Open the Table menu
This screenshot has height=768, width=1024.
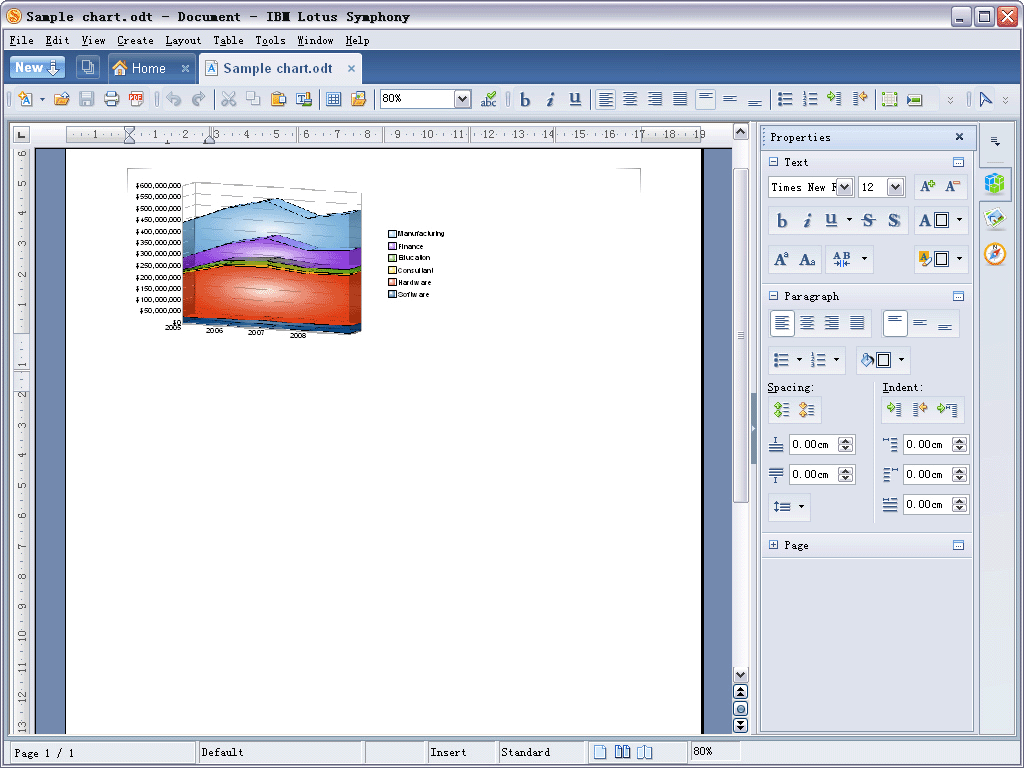(x=228, y=41)
